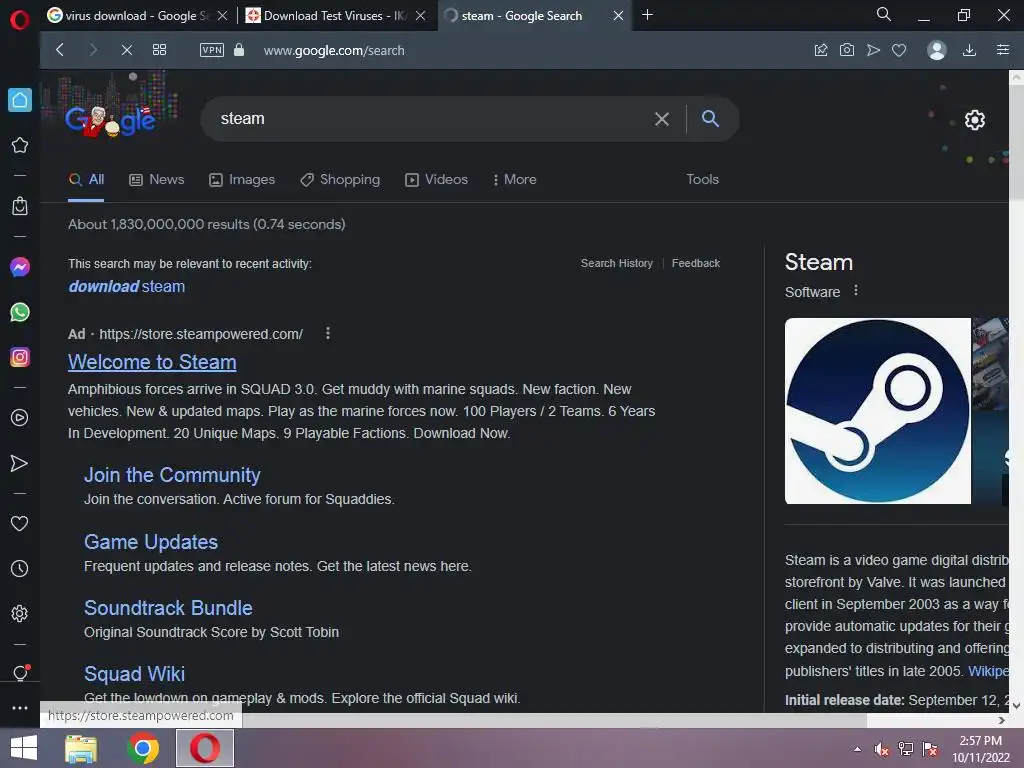Select the Images results tab
The width and height of the screenshot is (1024, 768).
(x=242, y=179)
